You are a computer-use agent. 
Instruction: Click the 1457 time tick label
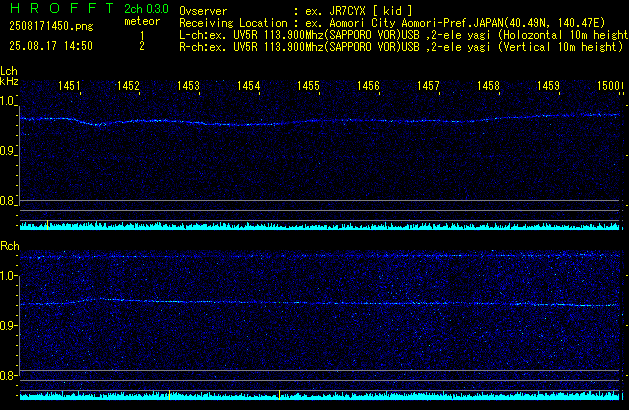point(428,86)
